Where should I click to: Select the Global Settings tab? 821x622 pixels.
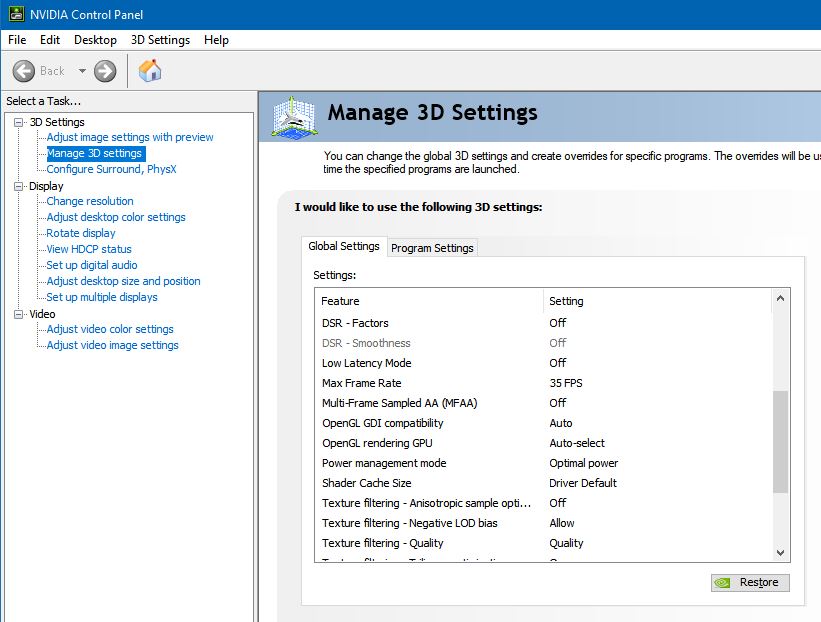click(x=344, y=246)
